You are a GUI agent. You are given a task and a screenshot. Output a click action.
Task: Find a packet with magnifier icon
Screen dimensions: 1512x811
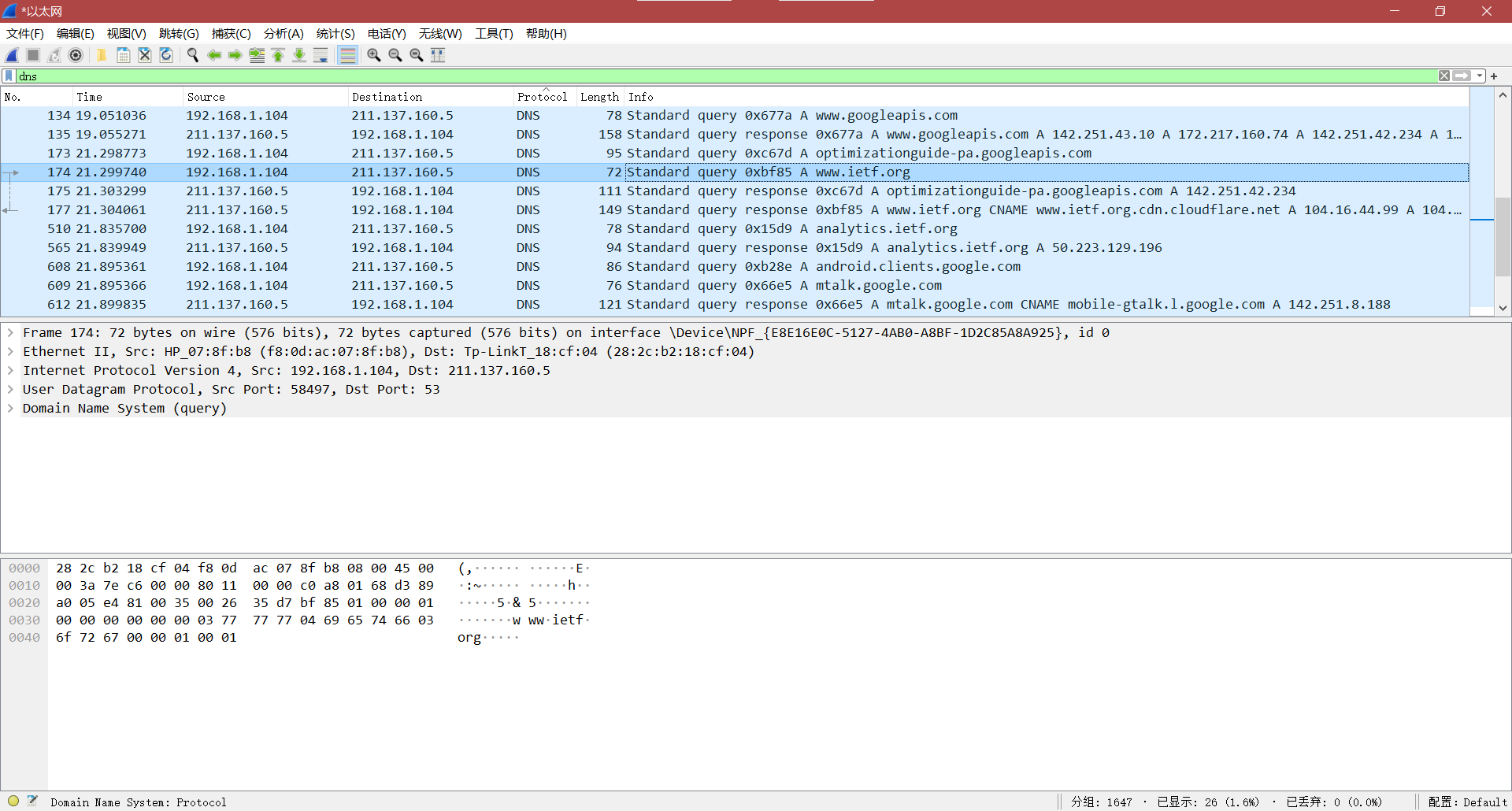point(192,55)
